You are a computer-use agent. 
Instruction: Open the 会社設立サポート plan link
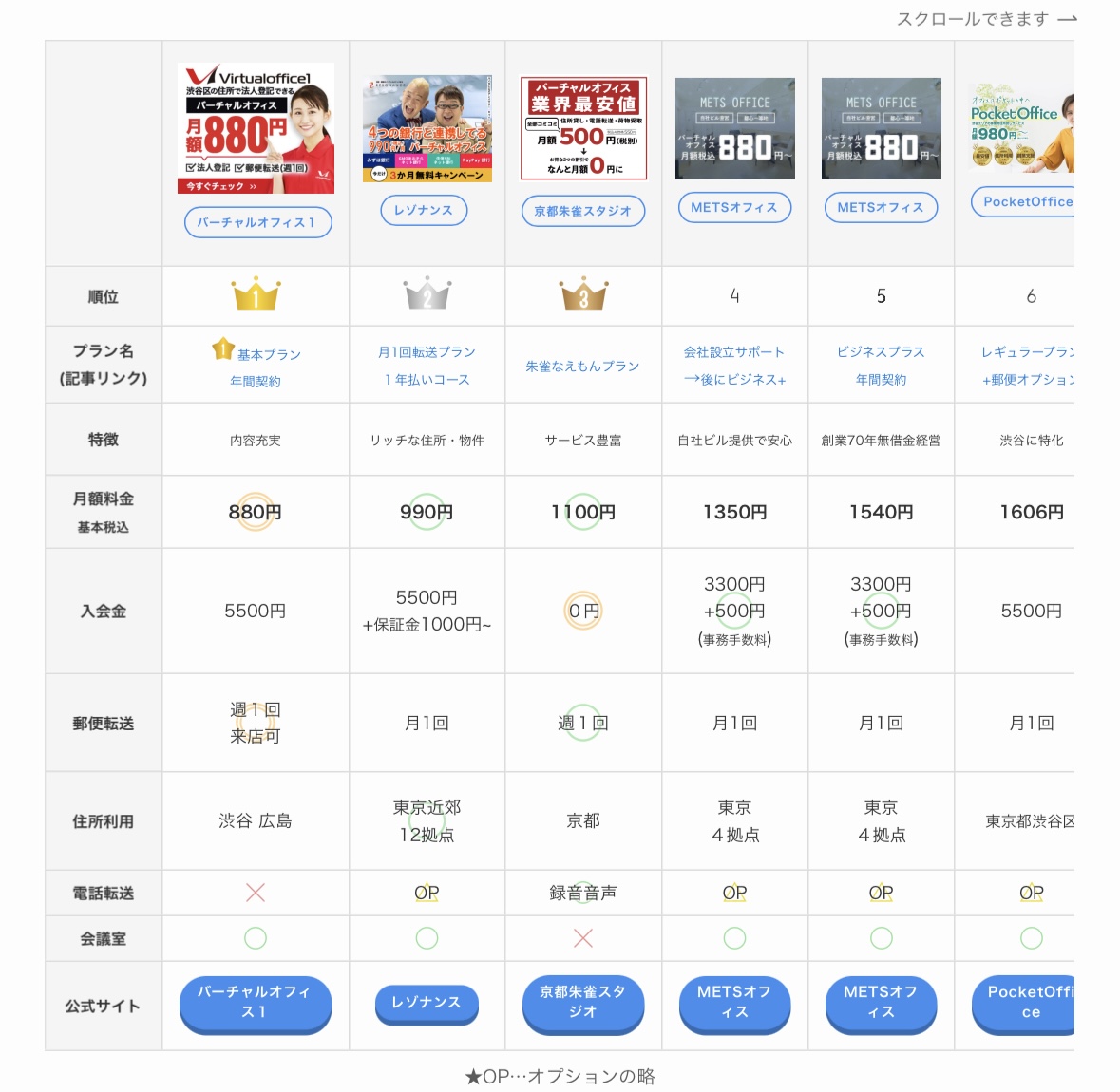coord(734,352)
